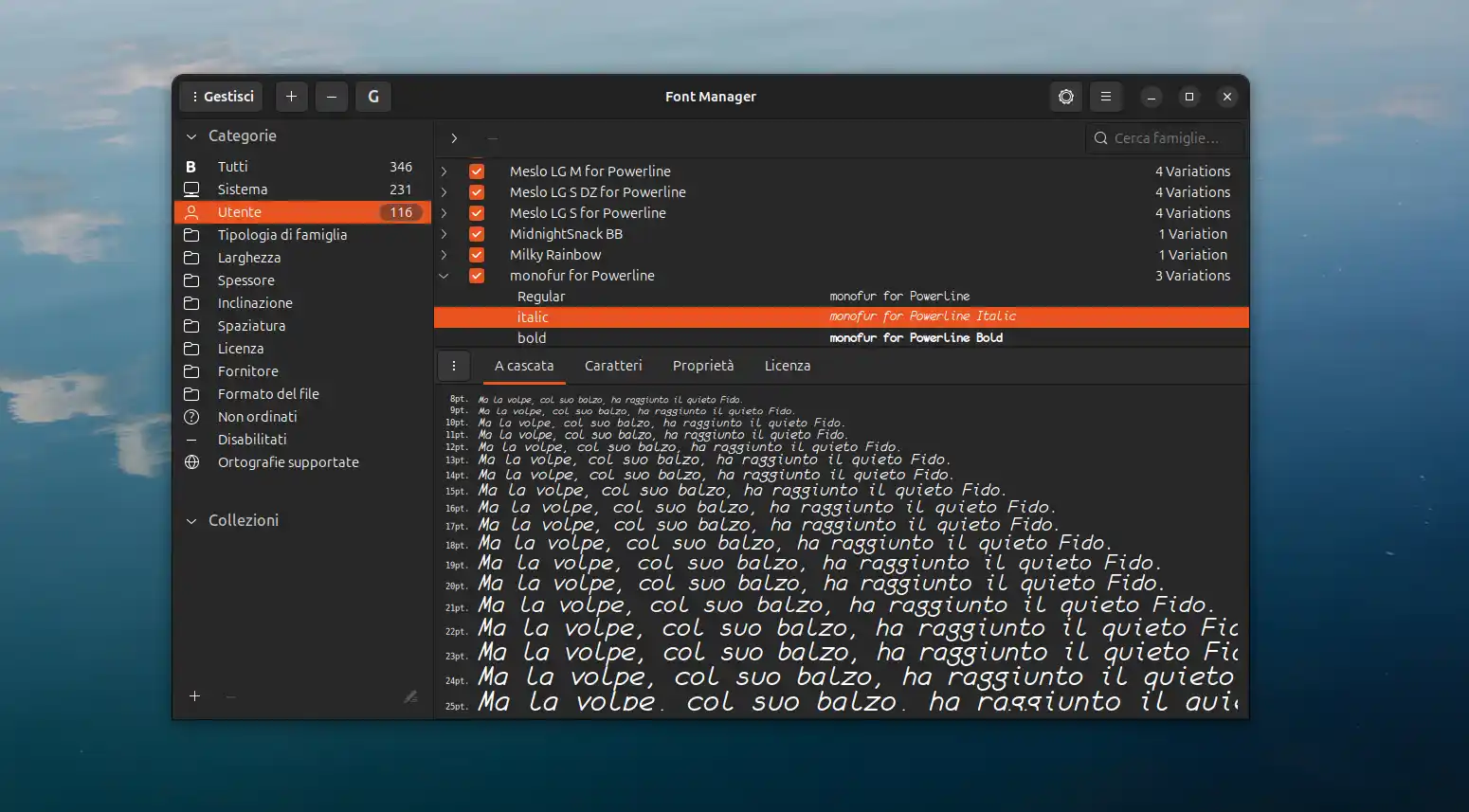
Task: Collapse the monofur for Powerline variations
Action: (444, 275)
